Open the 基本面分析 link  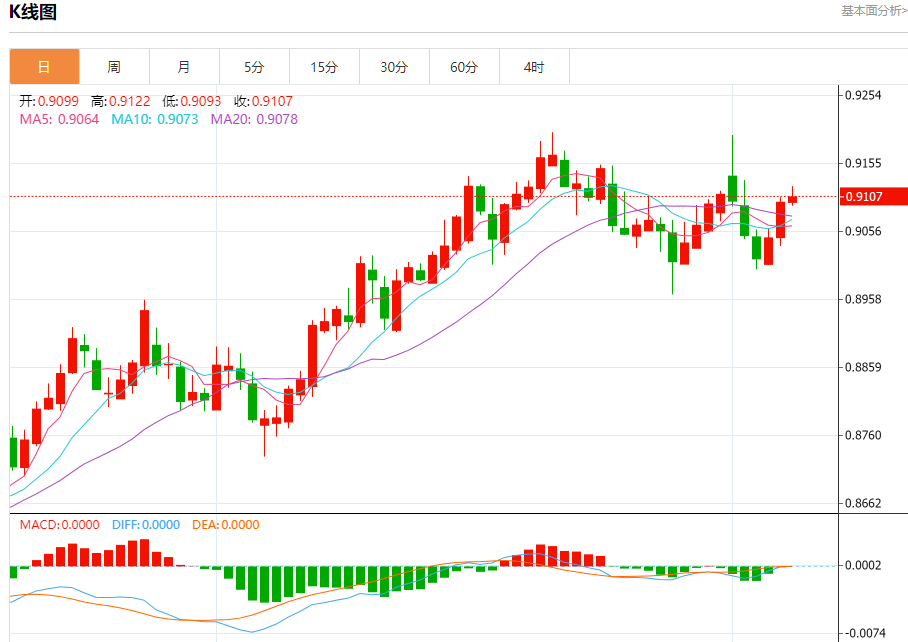[x=874, y=11]
